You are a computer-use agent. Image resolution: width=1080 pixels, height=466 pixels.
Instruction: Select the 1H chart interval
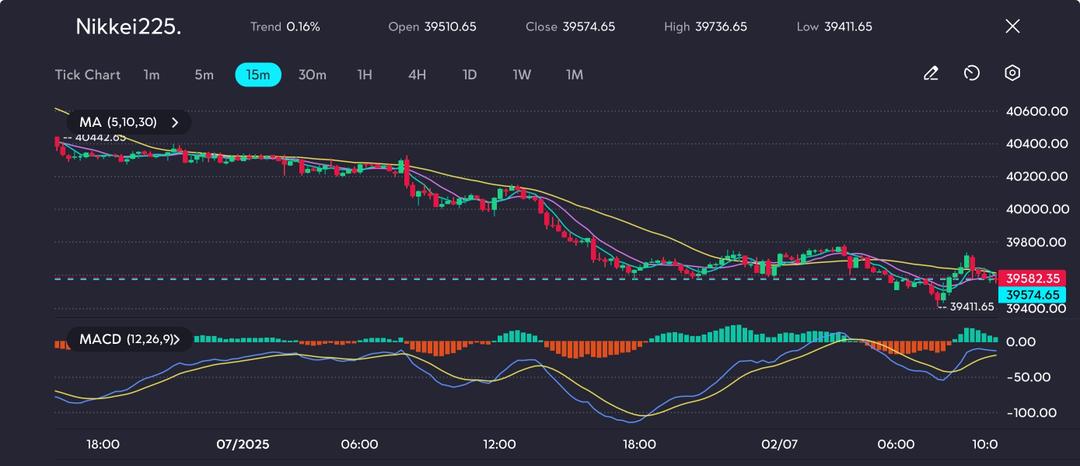(365, 75)
